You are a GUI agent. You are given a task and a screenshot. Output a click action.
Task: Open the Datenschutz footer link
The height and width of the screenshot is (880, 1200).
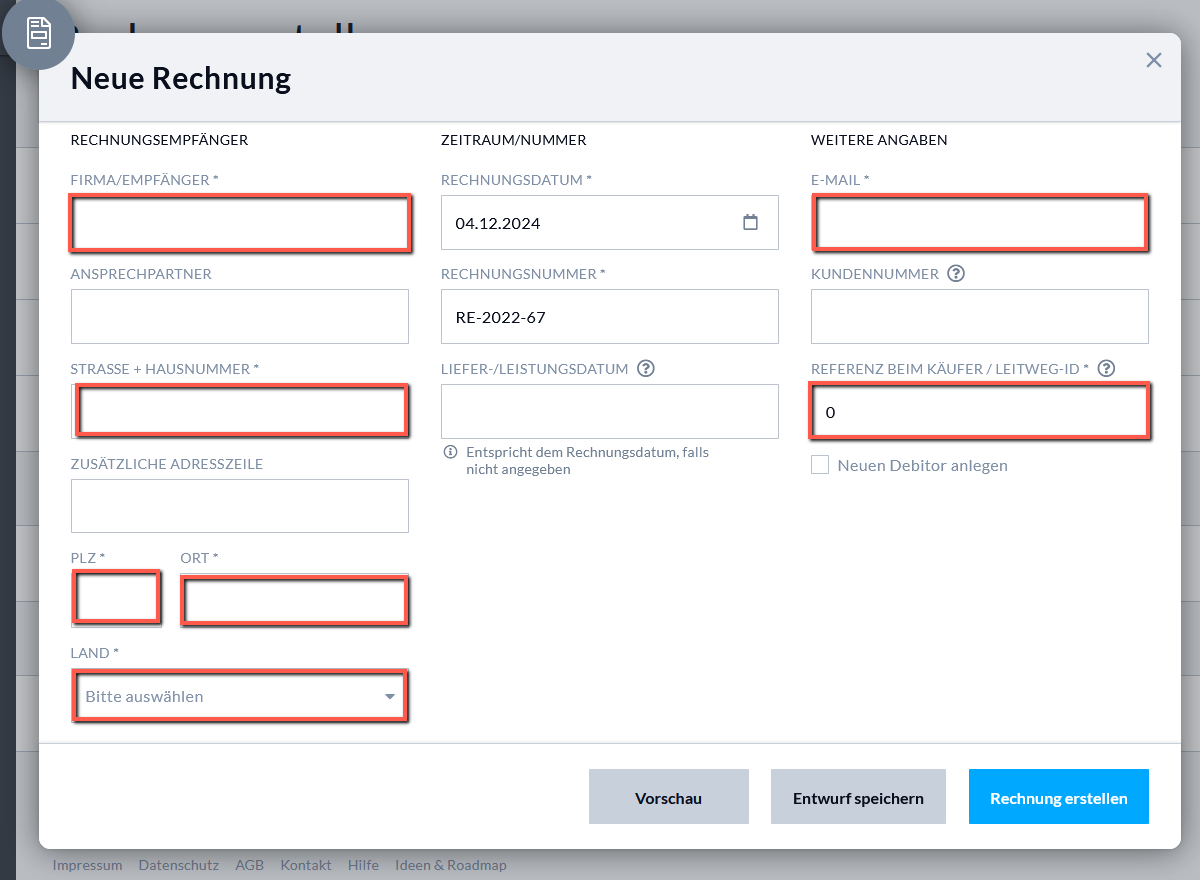pyautogui.click(x=178, y=865)
